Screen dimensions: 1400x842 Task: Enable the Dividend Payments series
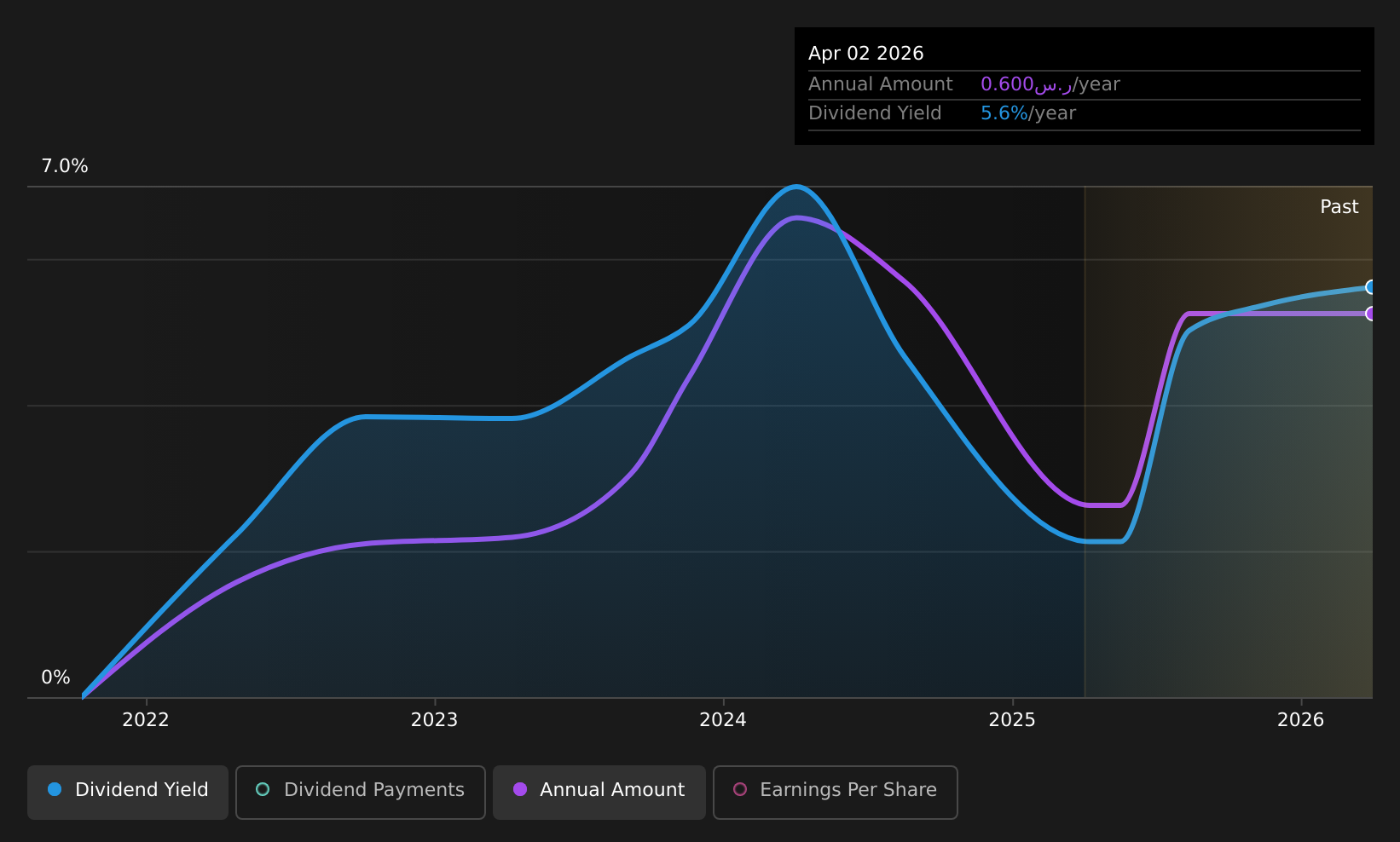click(361, 792)
